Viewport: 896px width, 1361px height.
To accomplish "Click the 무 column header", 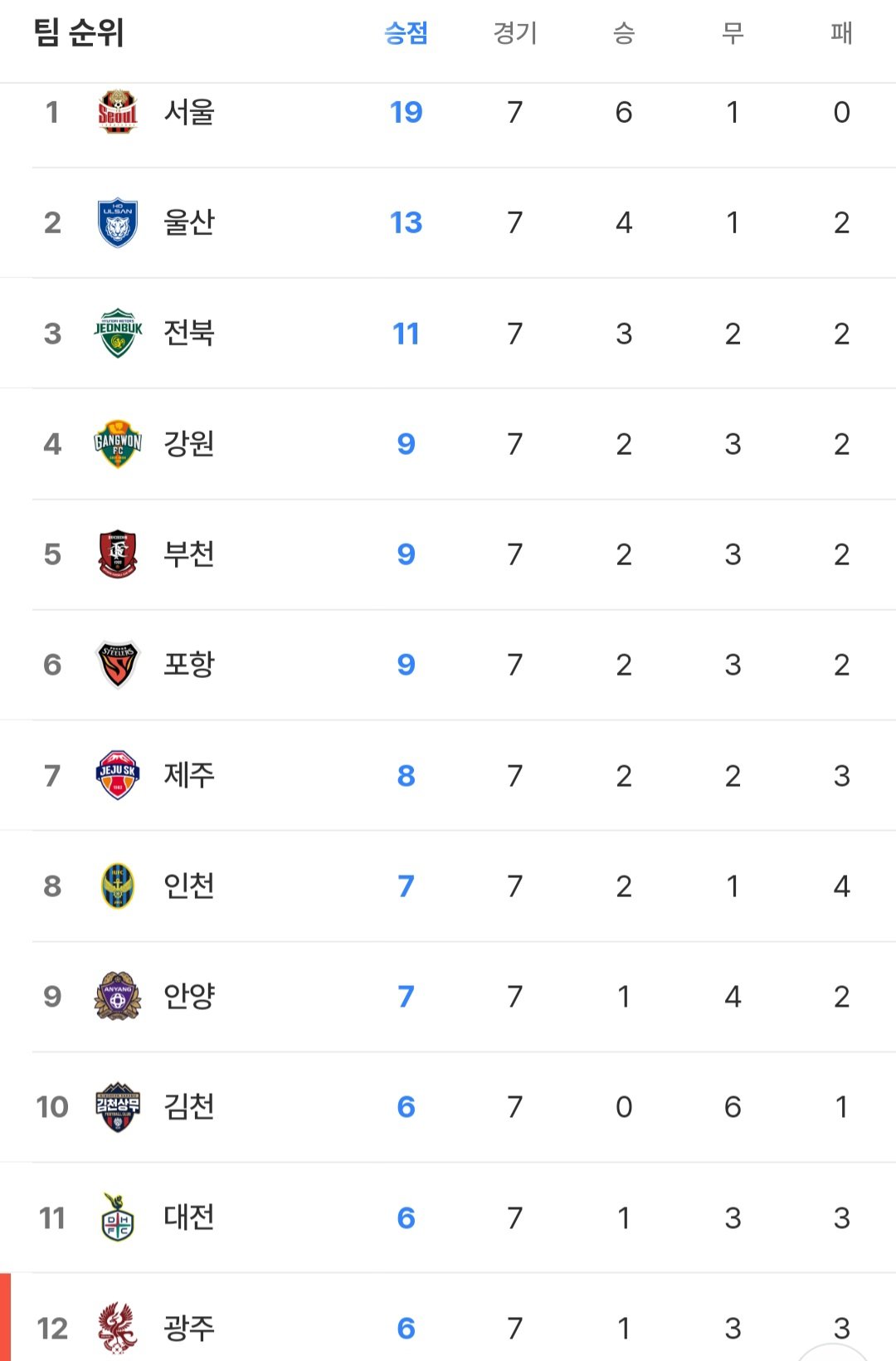I will pyautogui.click(x=733, y=33).
